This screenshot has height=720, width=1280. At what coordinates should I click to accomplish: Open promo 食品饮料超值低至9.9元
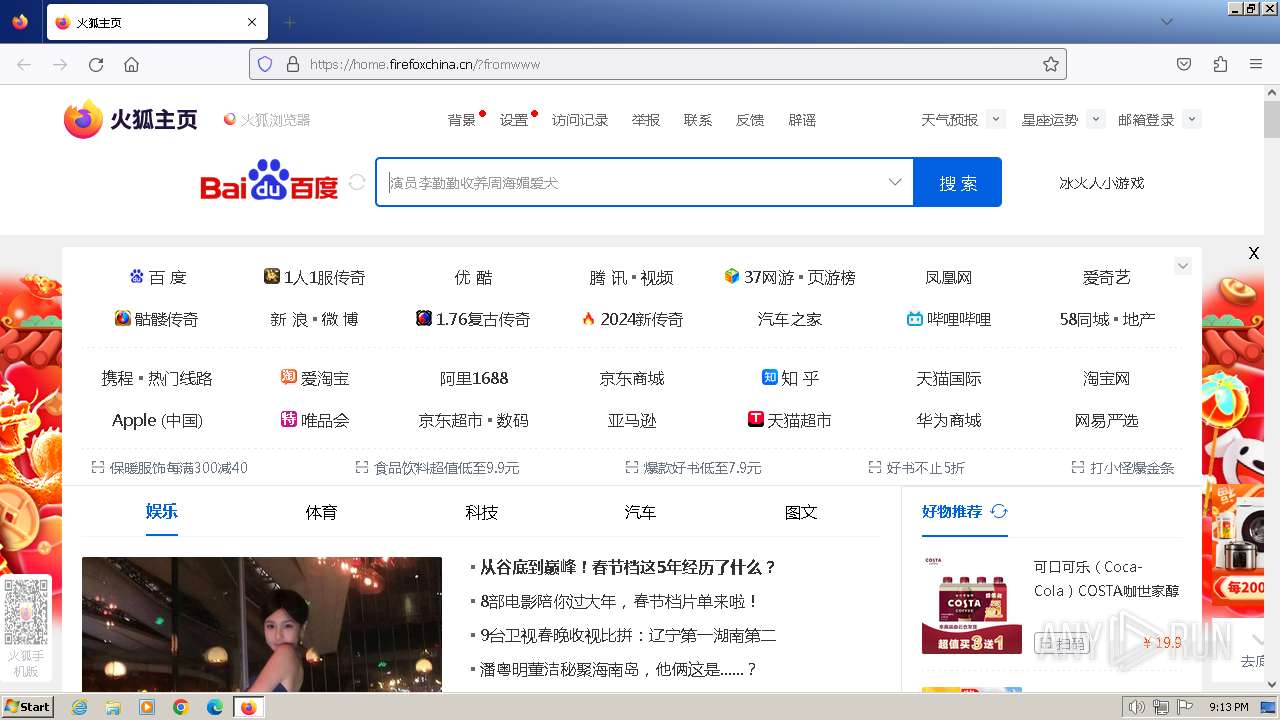pos(437,468)
